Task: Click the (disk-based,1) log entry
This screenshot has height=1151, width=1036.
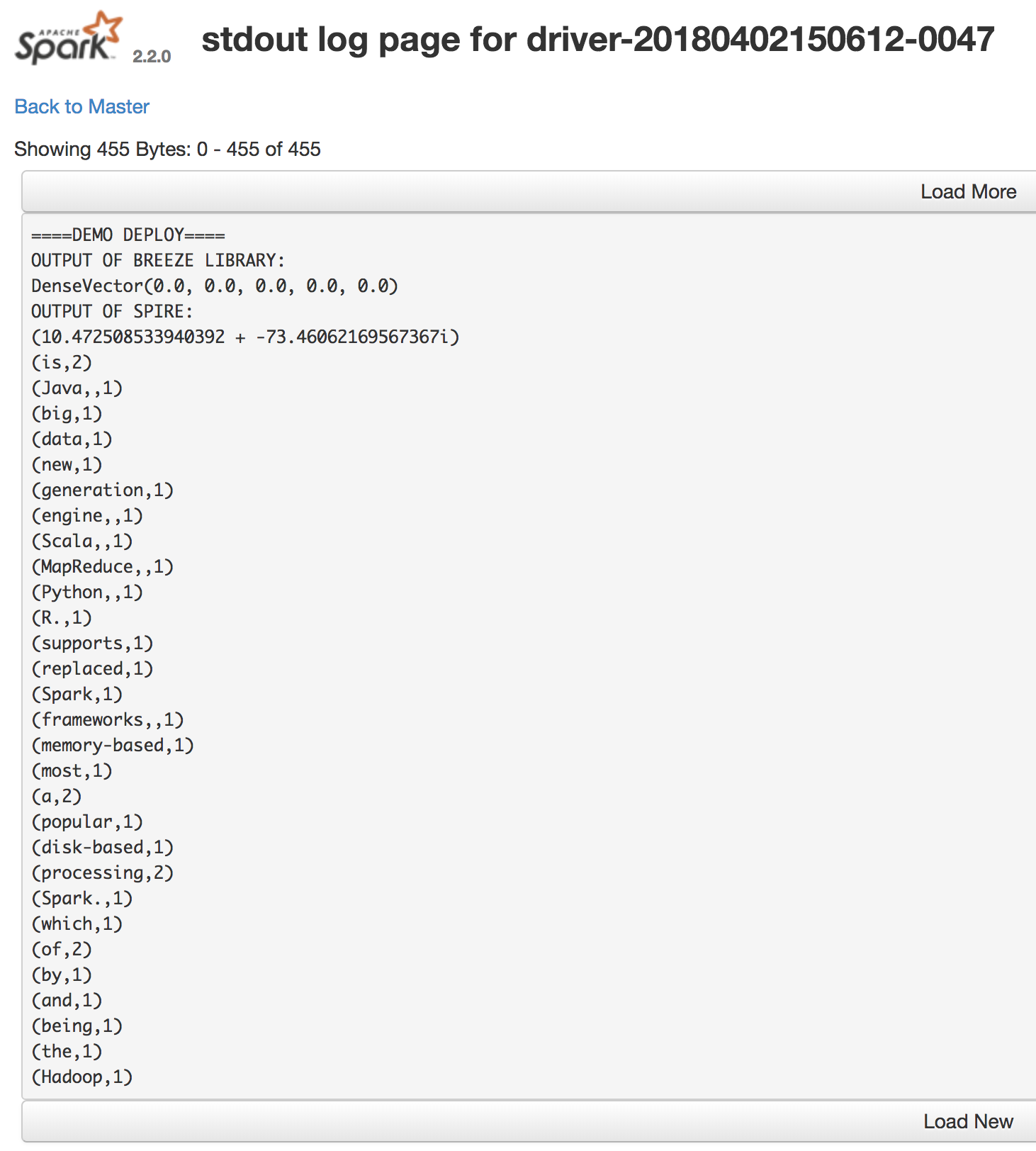Action: (x=102, y=847)
